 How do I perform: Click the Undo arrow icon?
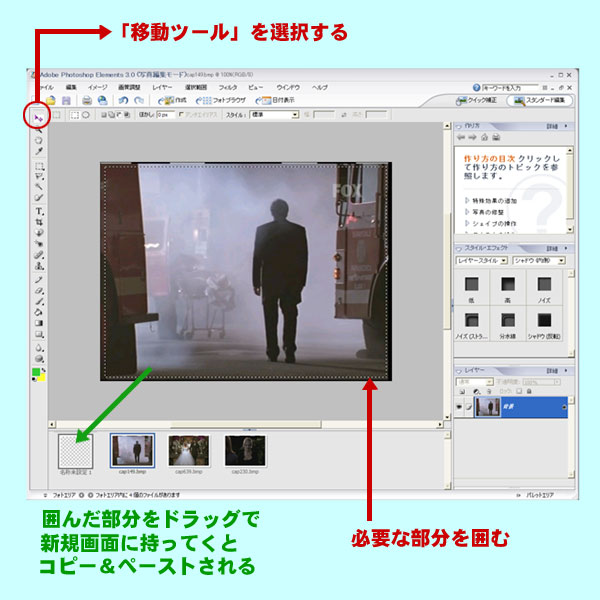click(123, 100)
